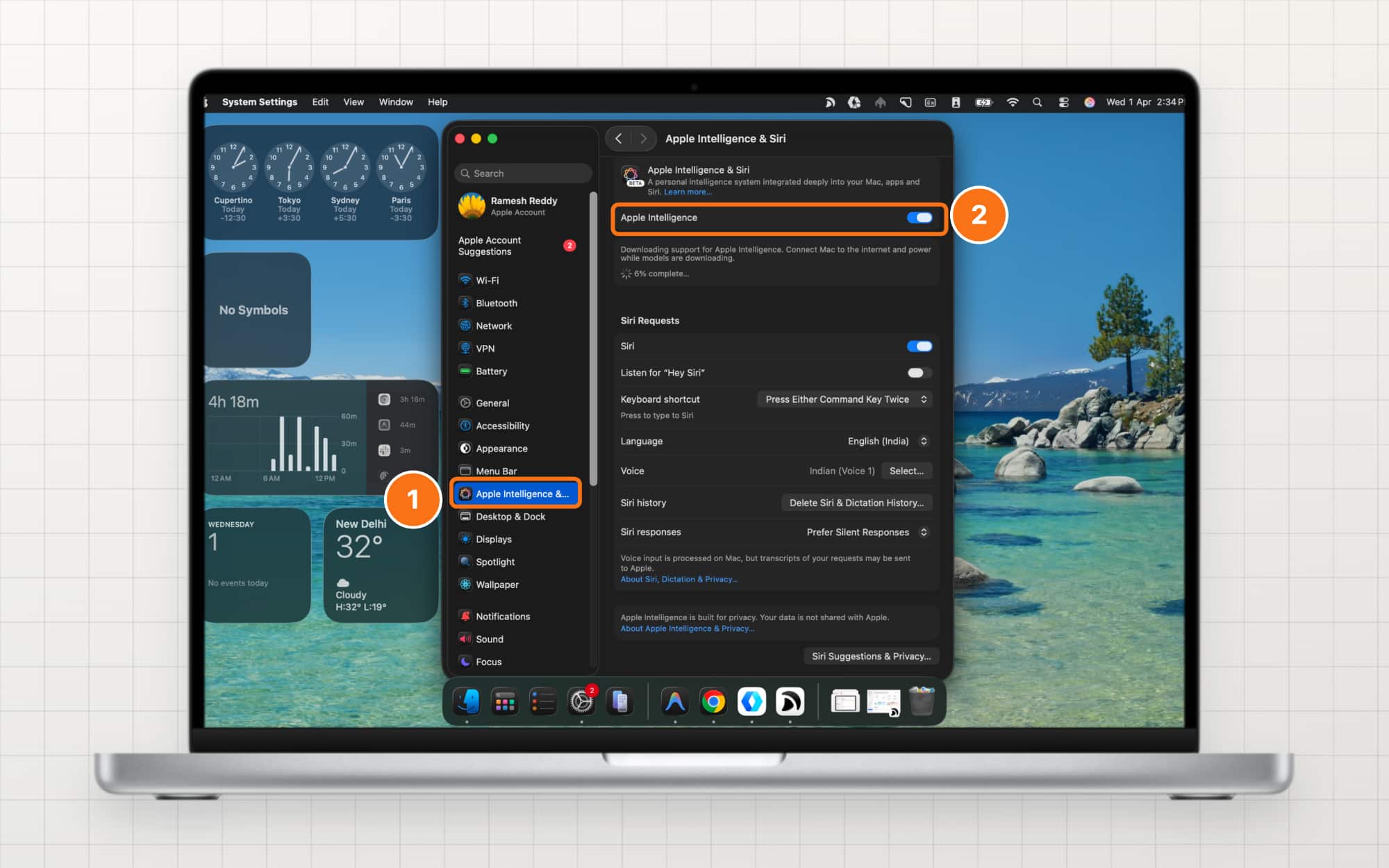This screenshot has width=1389, height=868.
Task: Click the settings Search field
Action: (523, 174)
